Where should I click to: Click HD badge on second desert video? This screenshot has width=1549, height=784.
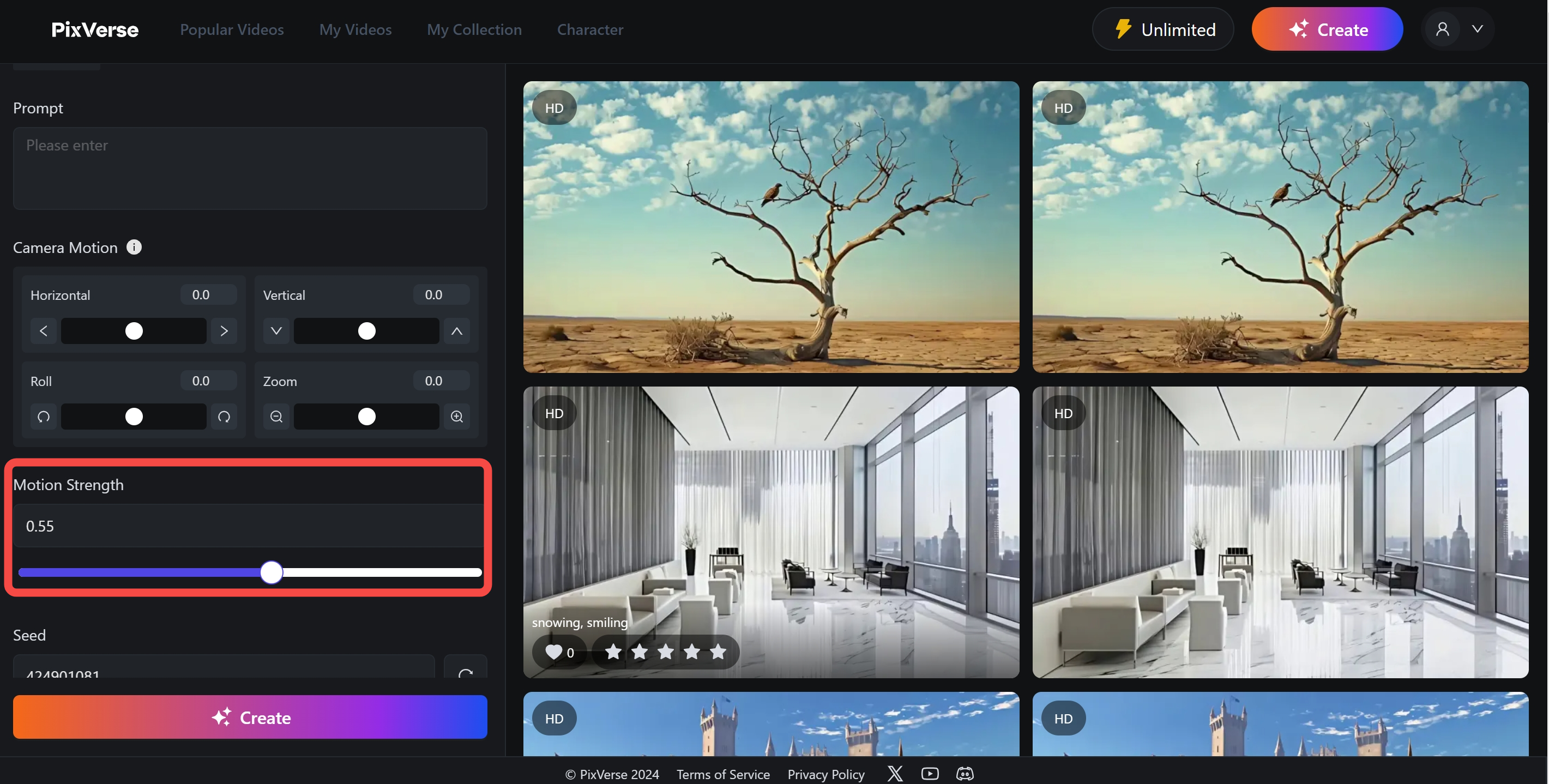coord(1064,107)
